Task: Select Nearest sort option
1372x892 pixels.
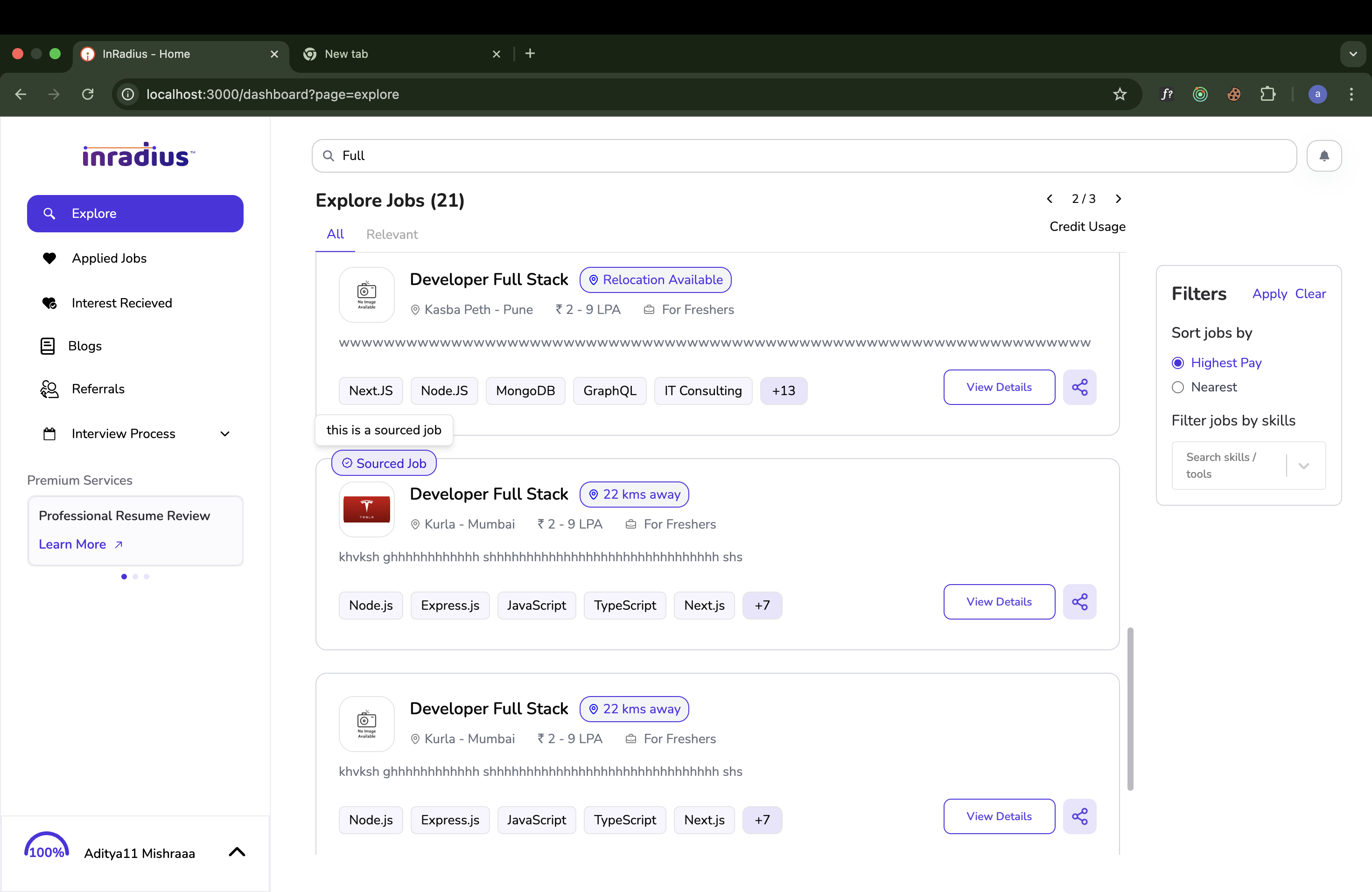Action: click(x=1178, y=387)
